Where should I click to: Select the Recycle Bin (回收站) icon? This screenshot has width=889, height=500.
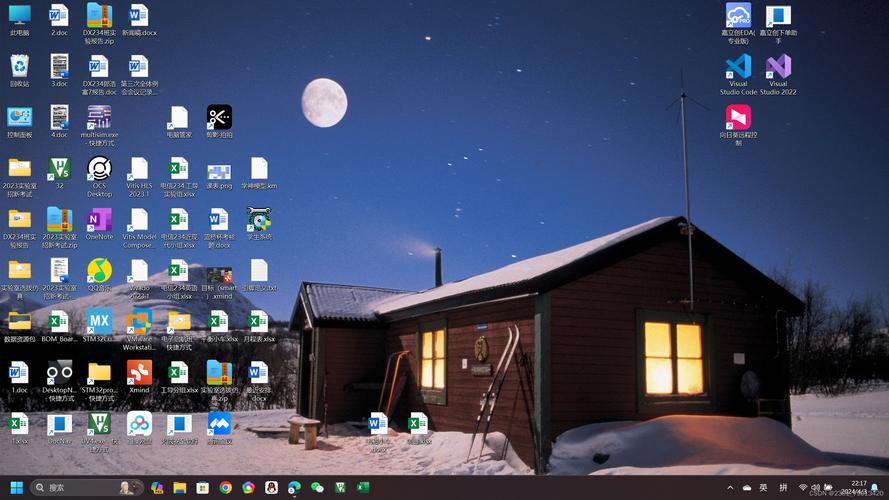pyautogui.click(x=19, y=71)
